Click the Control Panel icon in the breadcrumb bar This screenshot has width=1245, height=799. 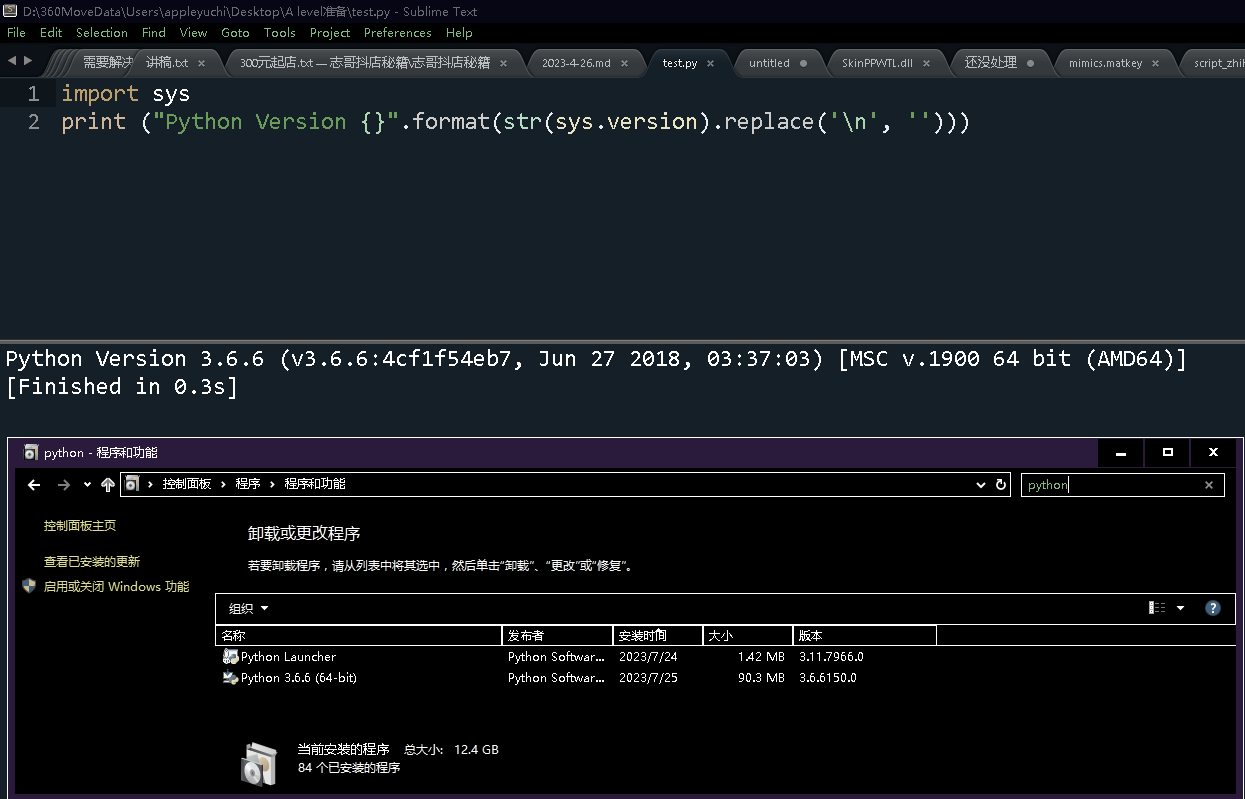tap(131, 483)
